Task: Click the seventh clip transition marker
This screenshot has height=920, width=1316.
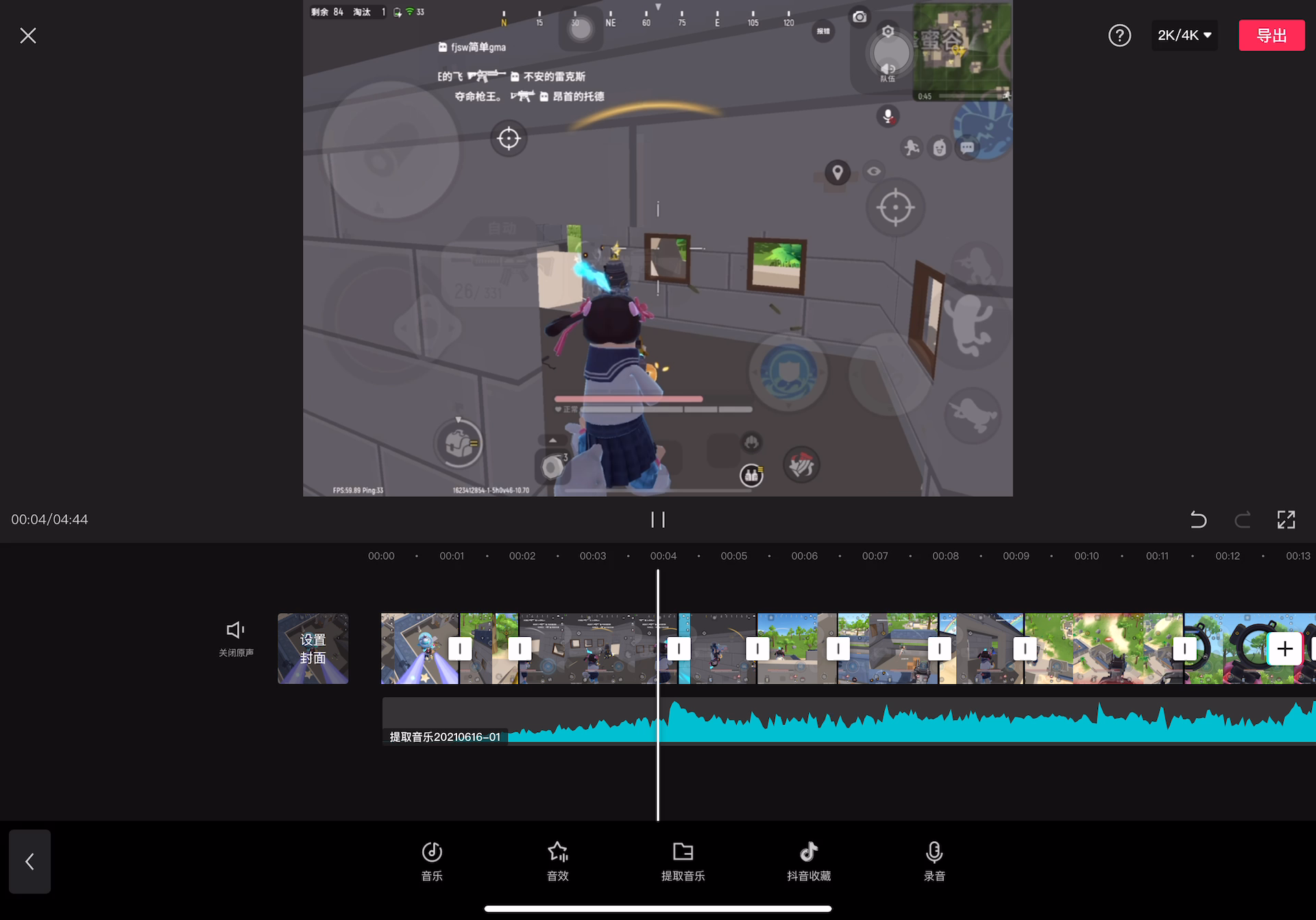Action: (1025, 649)
